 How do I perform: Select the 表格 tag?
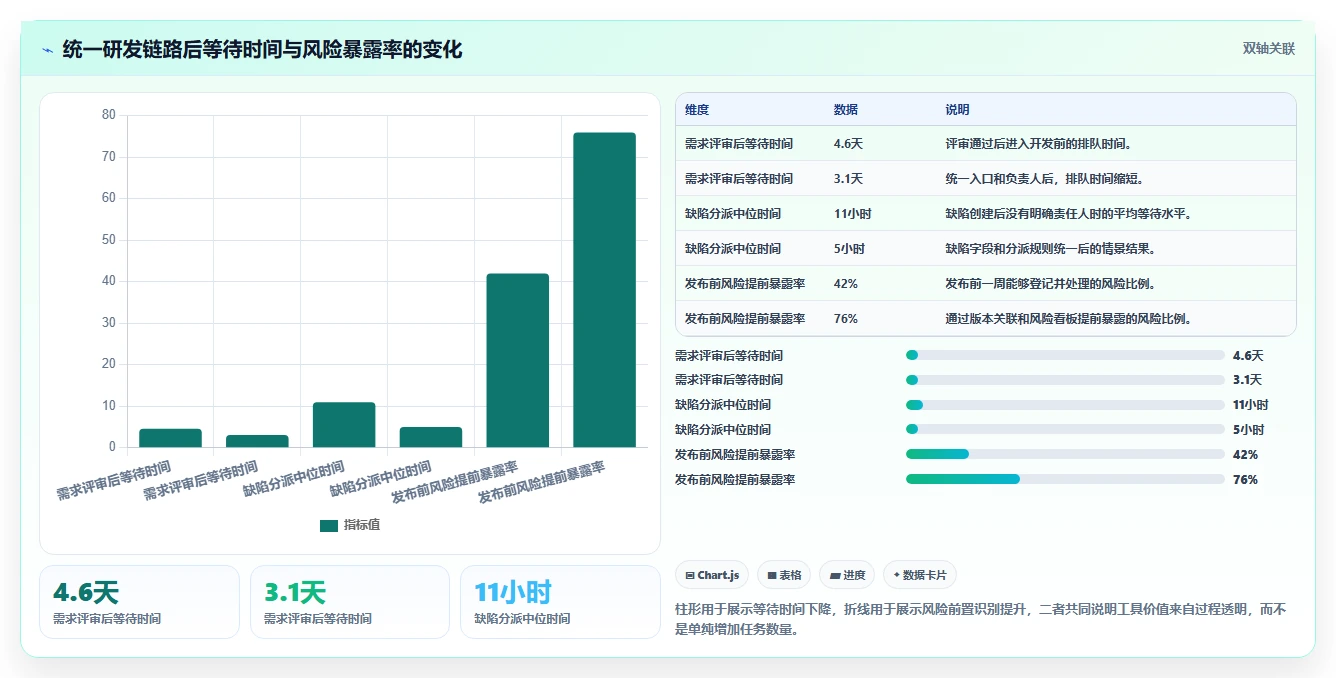click(784, 575)
